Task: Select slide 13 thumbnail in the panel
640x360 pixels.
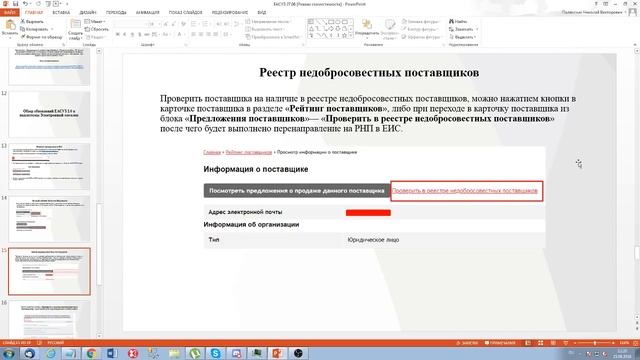Action: 49,167
